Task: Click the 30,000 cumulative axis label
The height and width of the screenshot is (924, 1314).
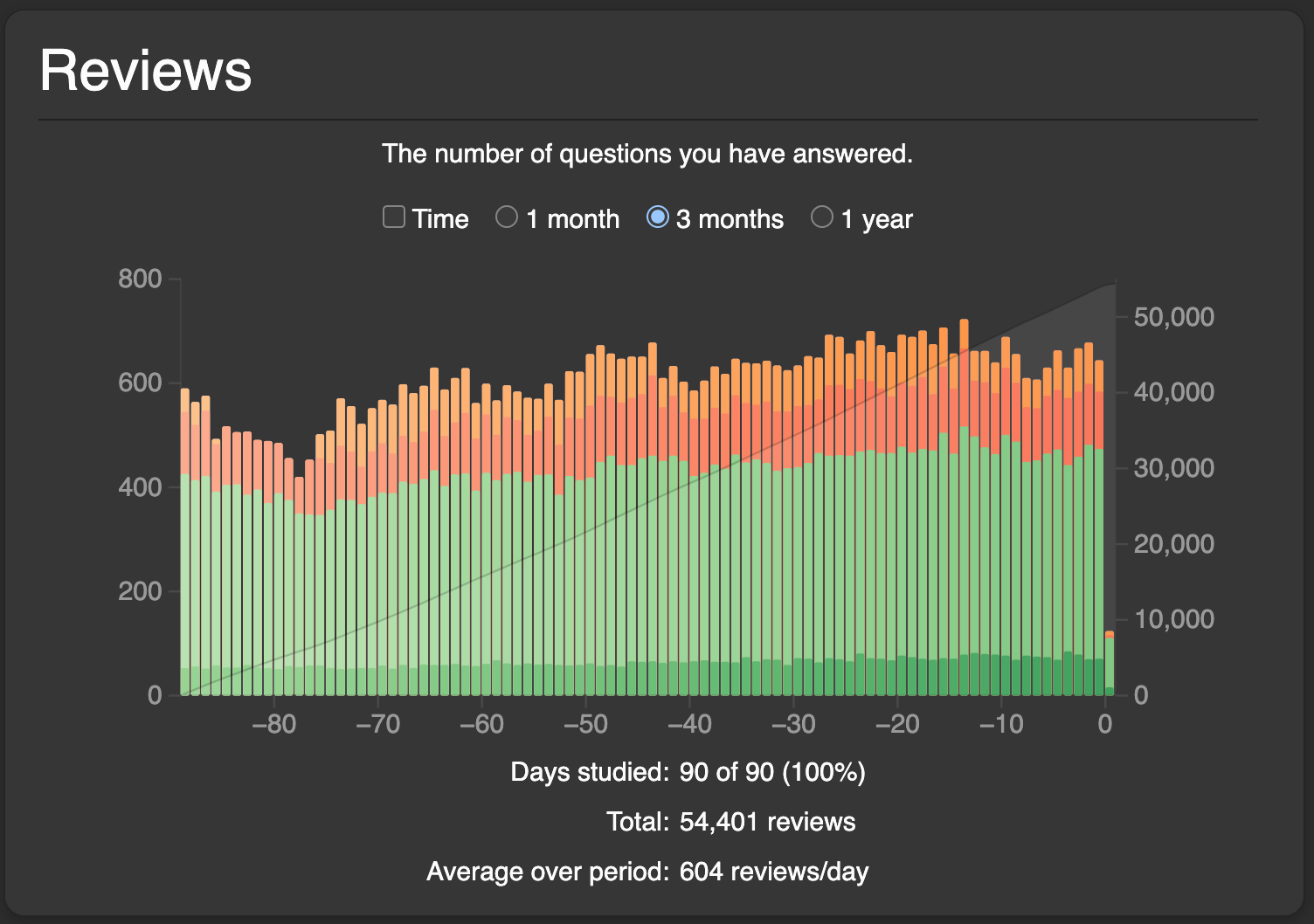Action: click(1174, 468)
